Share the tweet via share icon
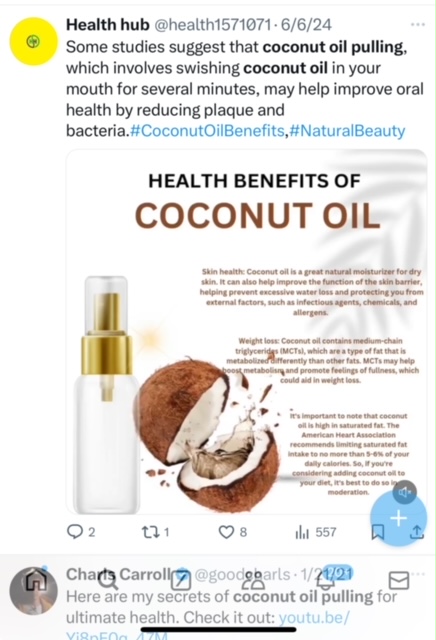 pyautogui.click(x=417, y=532)
